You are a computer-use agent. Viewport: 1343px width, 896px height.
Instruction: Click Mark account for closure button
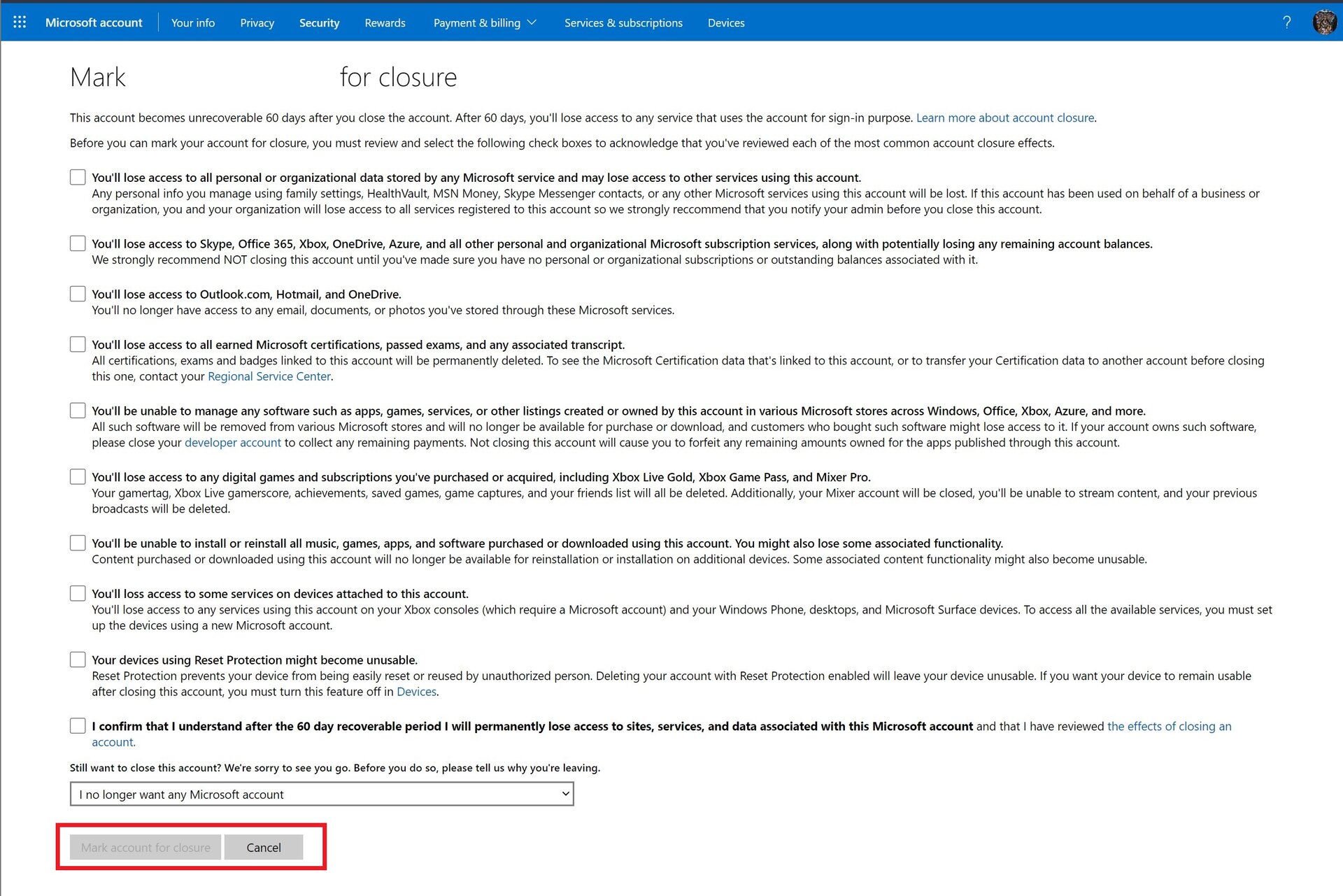[x=144, y=847]
